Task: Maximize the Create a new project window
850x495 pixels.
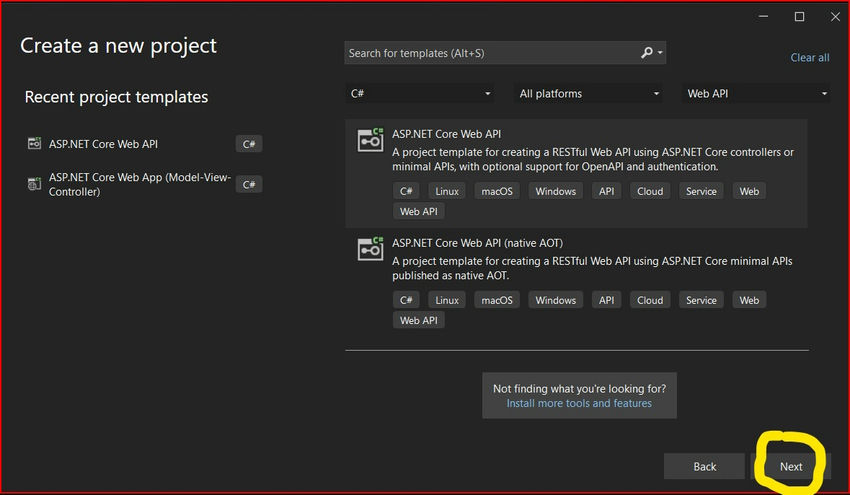Action: click(x=799, y=17)
